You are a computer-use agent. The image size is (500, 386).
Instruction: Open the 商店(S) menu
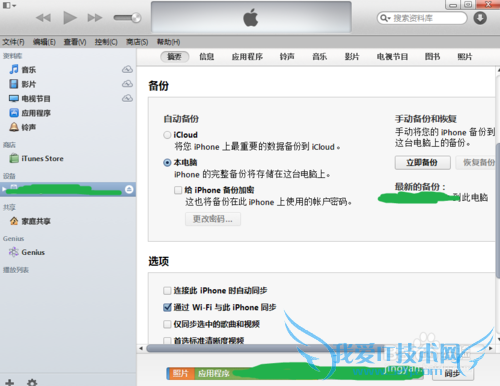137,42
